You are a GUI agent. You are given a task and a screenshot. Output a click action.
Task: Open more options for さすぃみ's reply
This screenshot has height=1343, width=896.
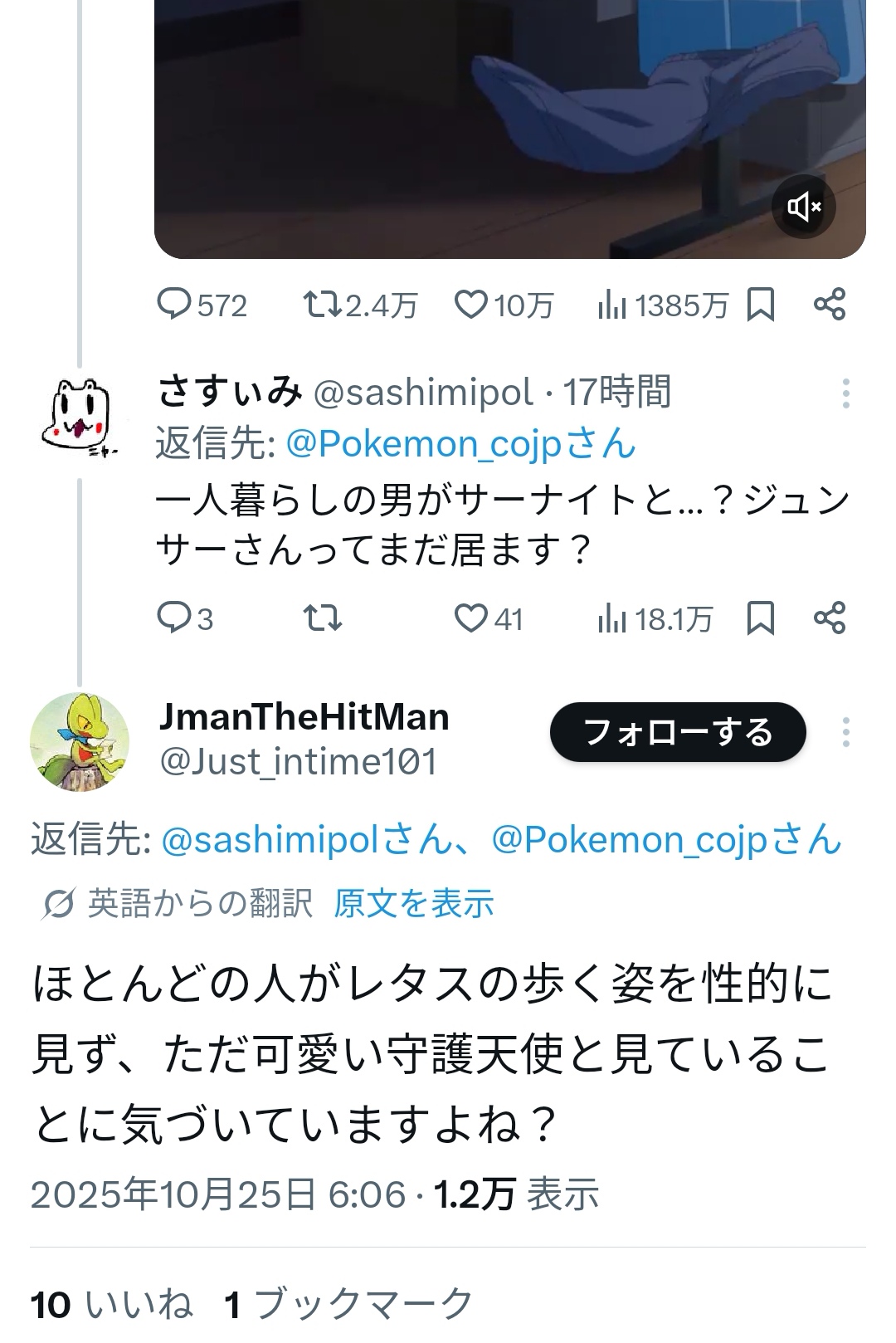(845, 393)
